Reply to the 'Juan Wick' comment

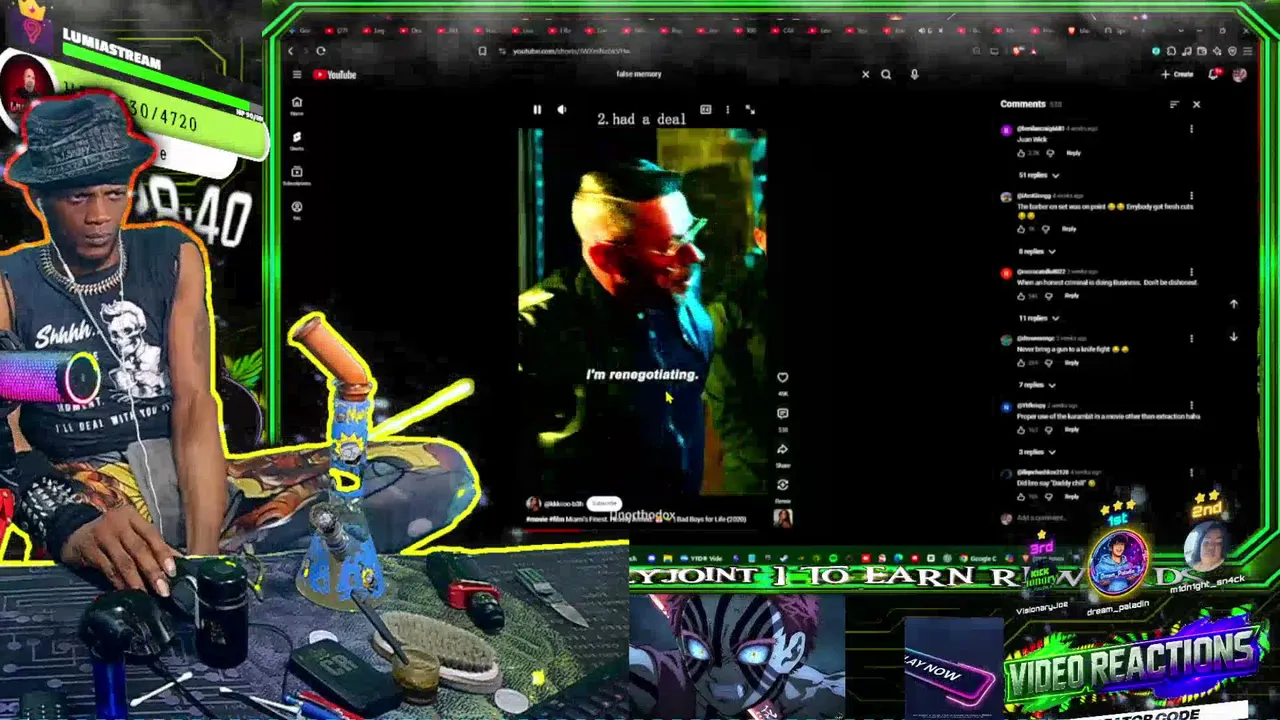tap(1073, 153)
